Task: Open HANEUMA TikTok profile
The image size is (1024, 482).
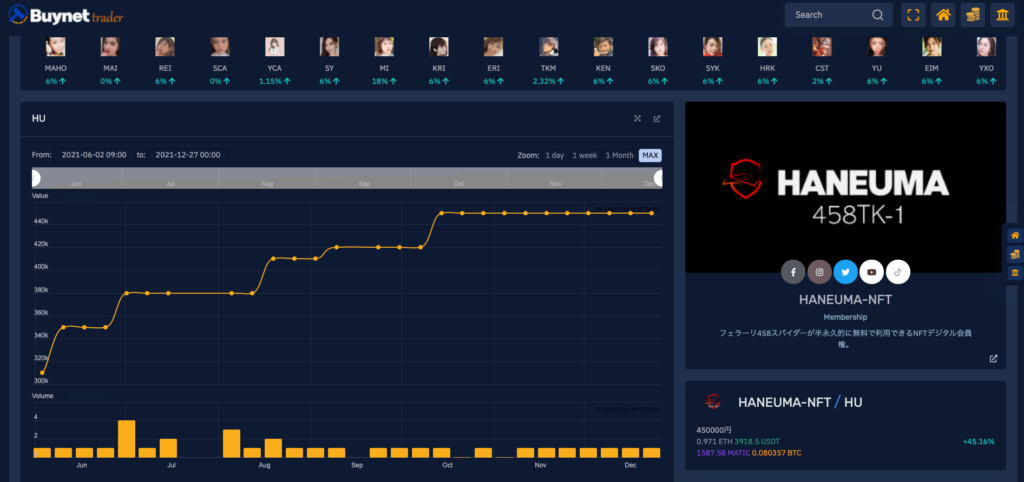Action: click(x=898, y=272)
